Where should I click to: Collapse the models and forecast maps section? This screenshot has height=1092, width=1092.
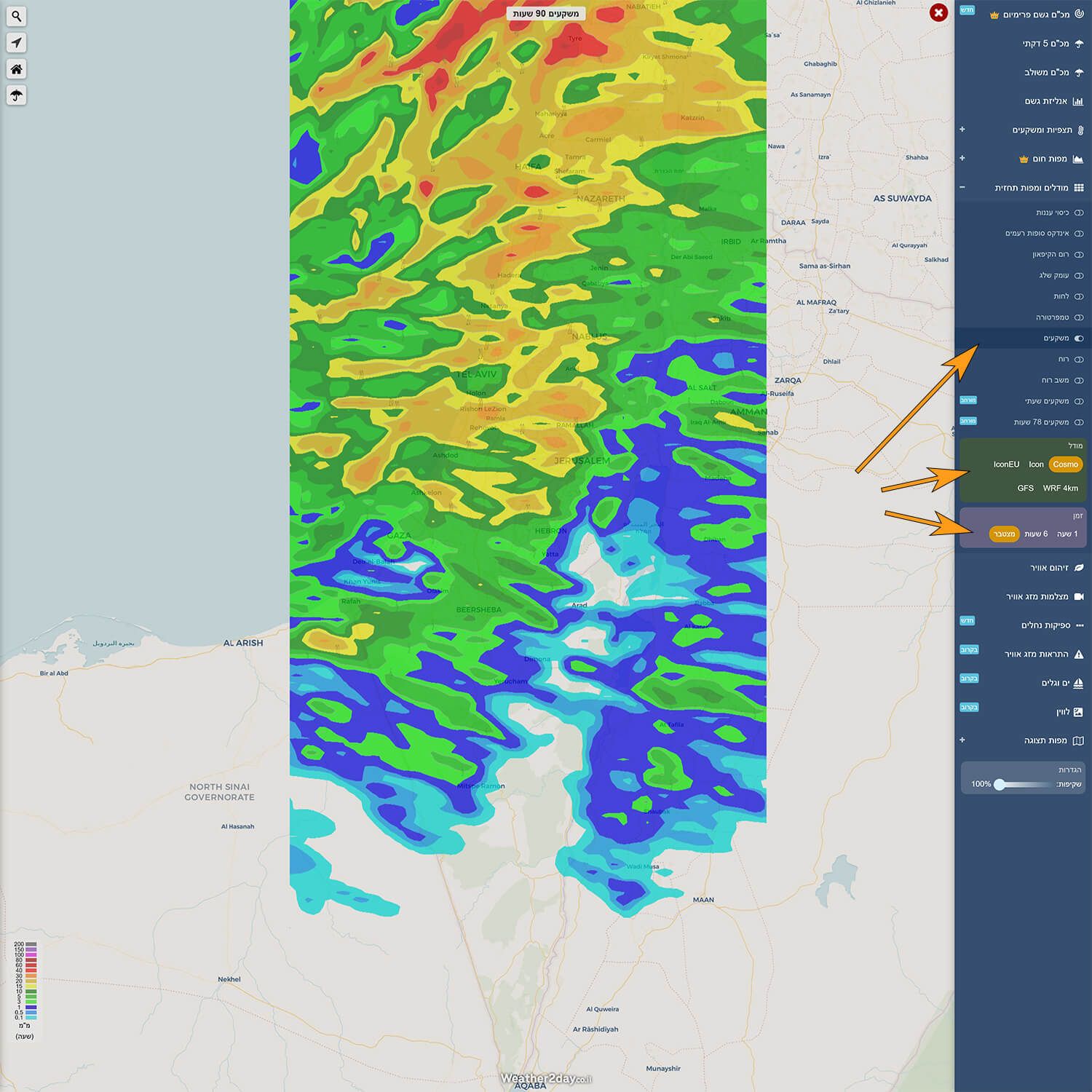point(962,188)
